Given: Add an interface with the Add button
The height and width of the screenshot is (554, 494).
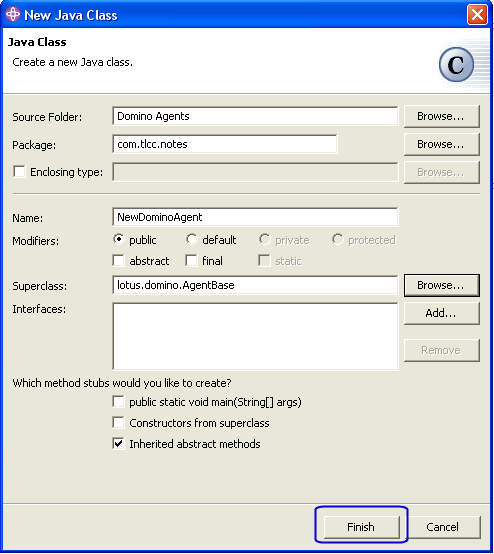Looking at the screenshot, I should pyautogui.click(x=442, y=313).
